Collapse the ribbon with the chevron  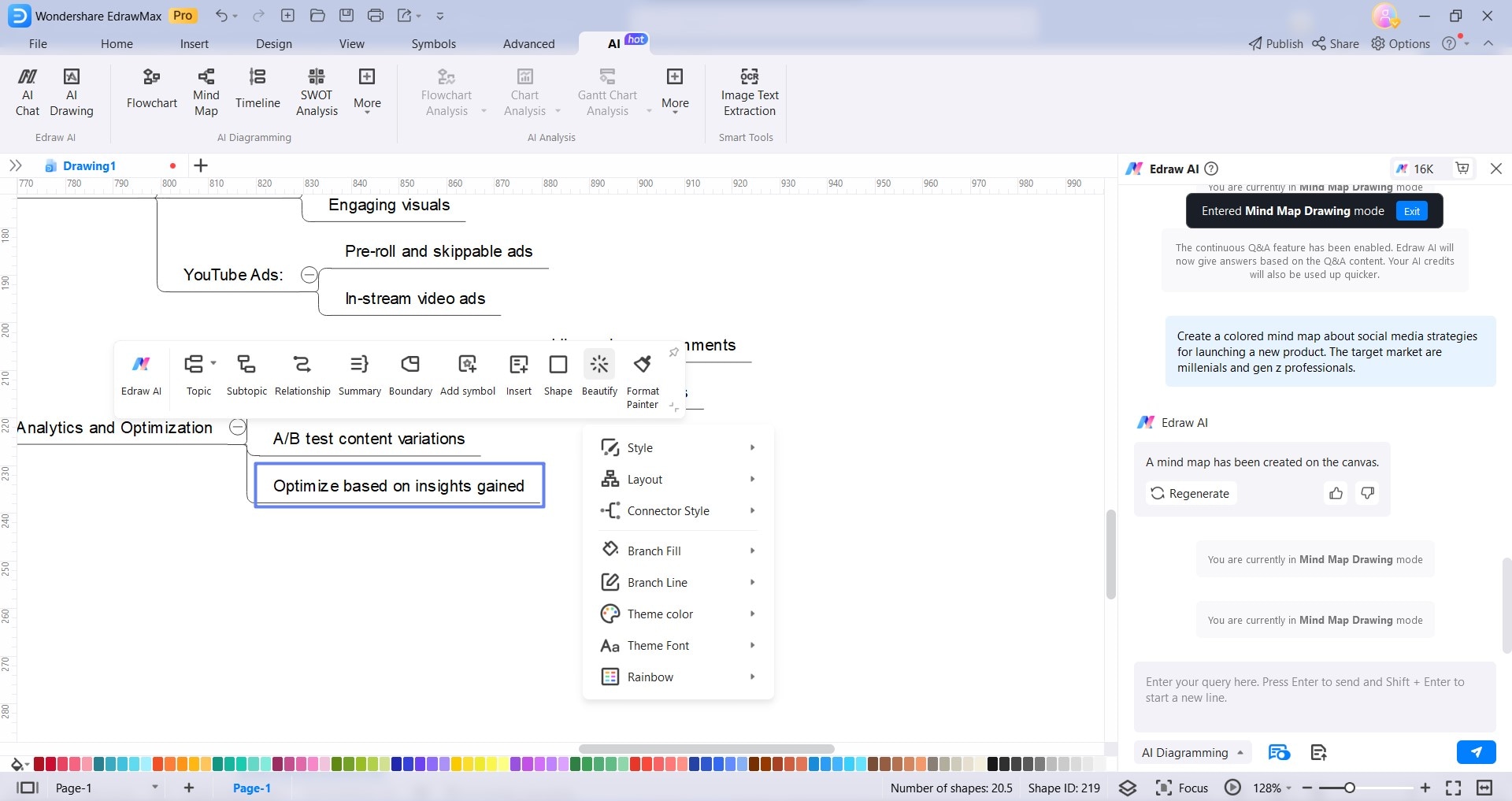pos(1488,43)
